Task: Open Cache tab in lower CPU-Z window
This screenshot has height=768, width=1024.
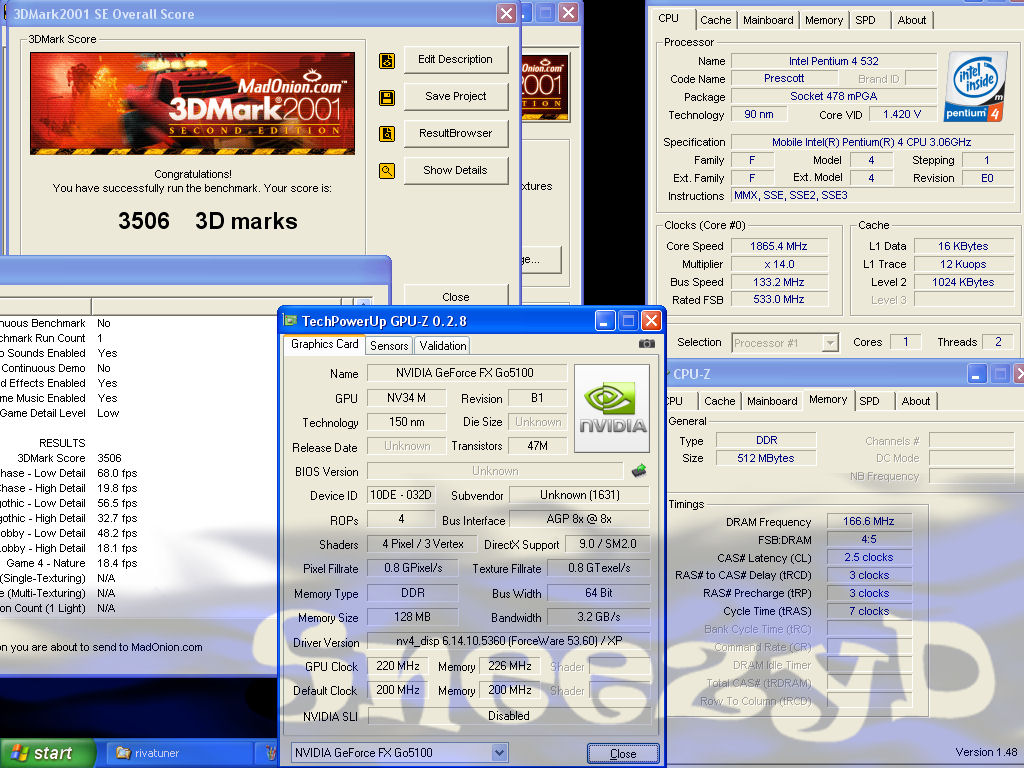Action: (x=720, y=401)
